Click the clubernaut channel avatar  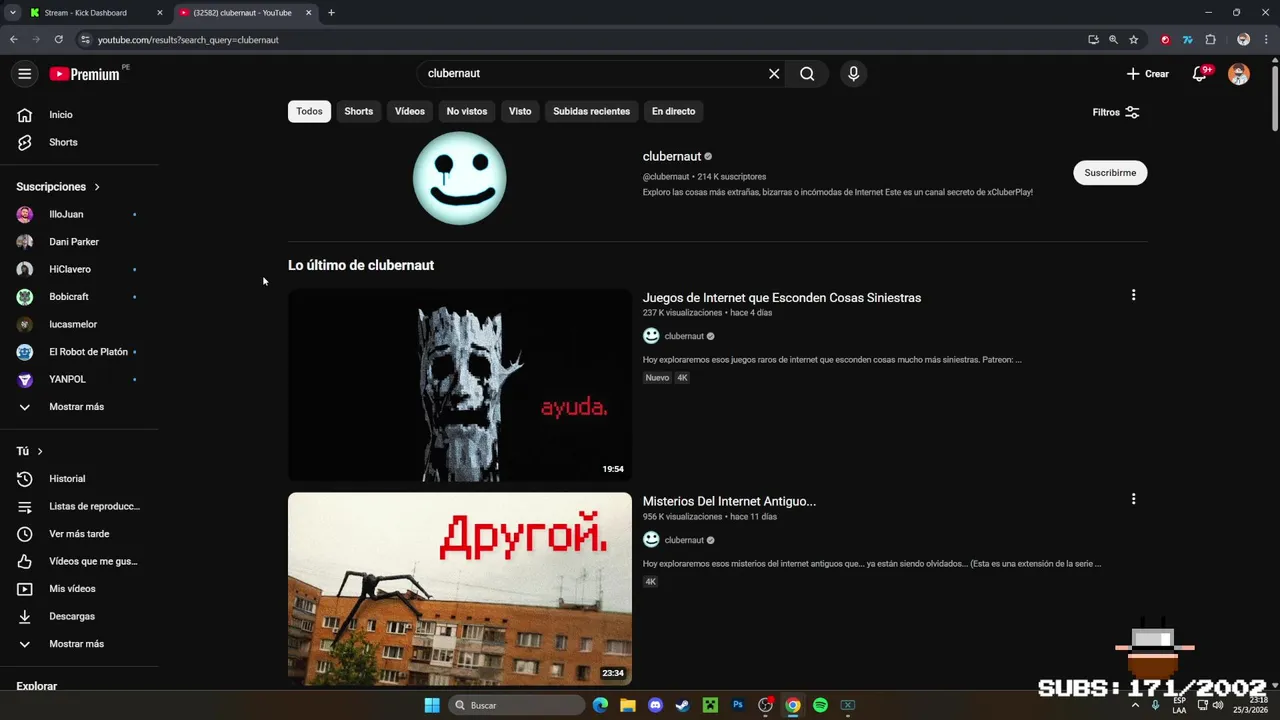pos(460,178)
